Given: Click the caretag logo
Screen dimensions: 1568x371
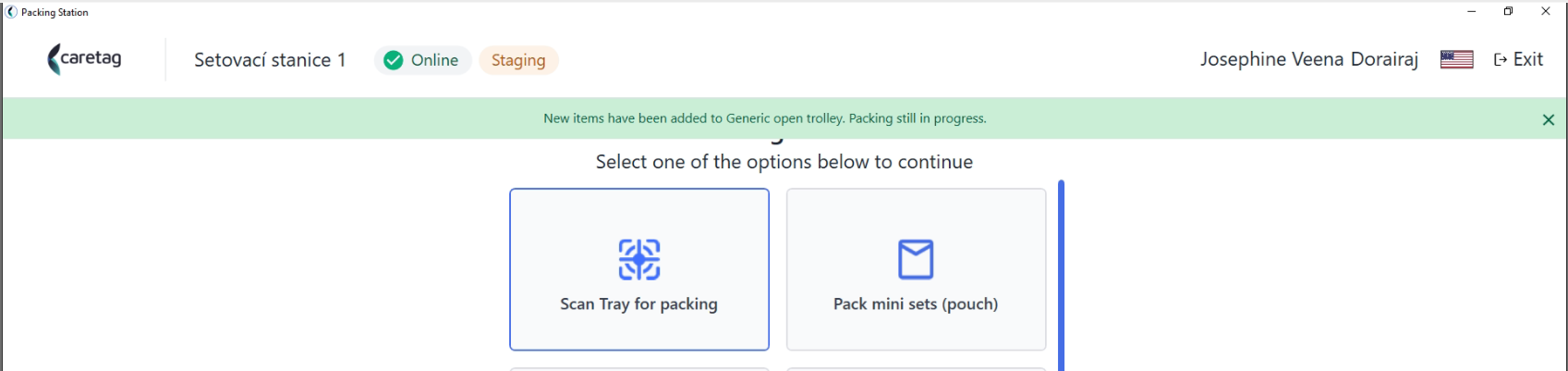Looking at the screenshot, I should [85, 59].
